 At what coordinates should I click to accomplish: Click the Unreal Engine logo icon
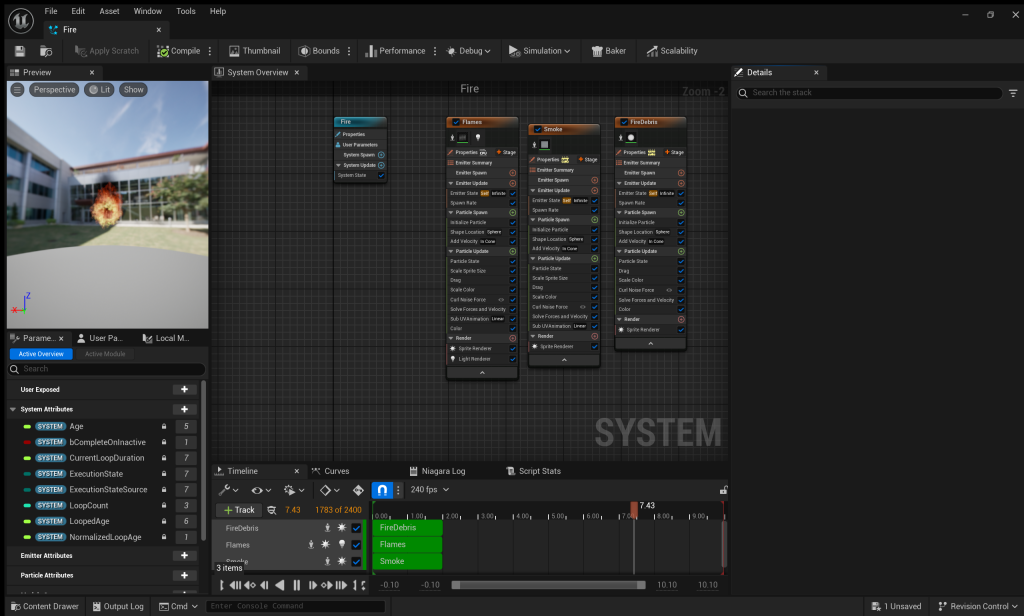[21, 21]
